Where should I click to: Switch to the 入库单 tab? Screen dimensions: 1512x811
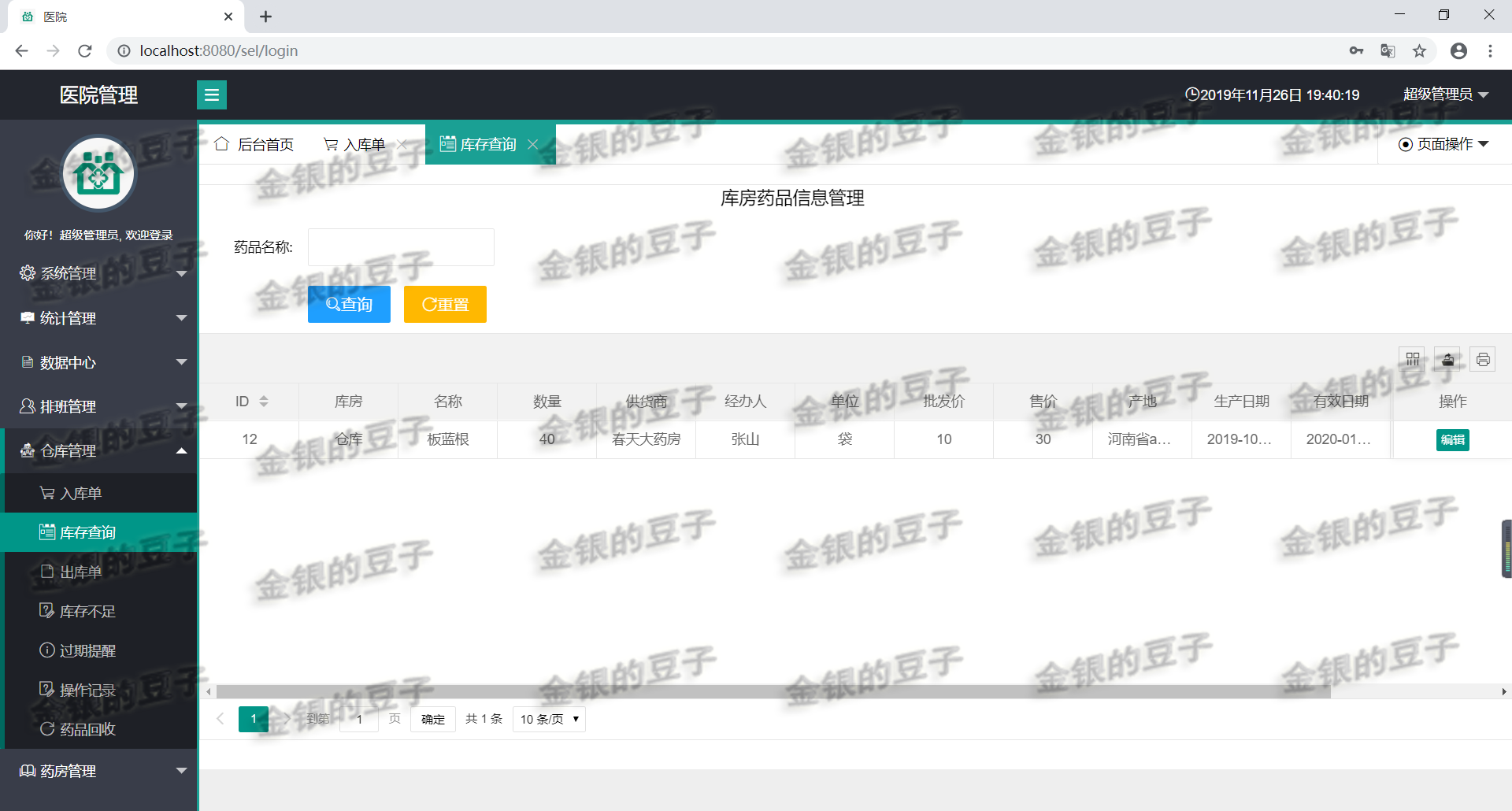[x=355, y=144]
